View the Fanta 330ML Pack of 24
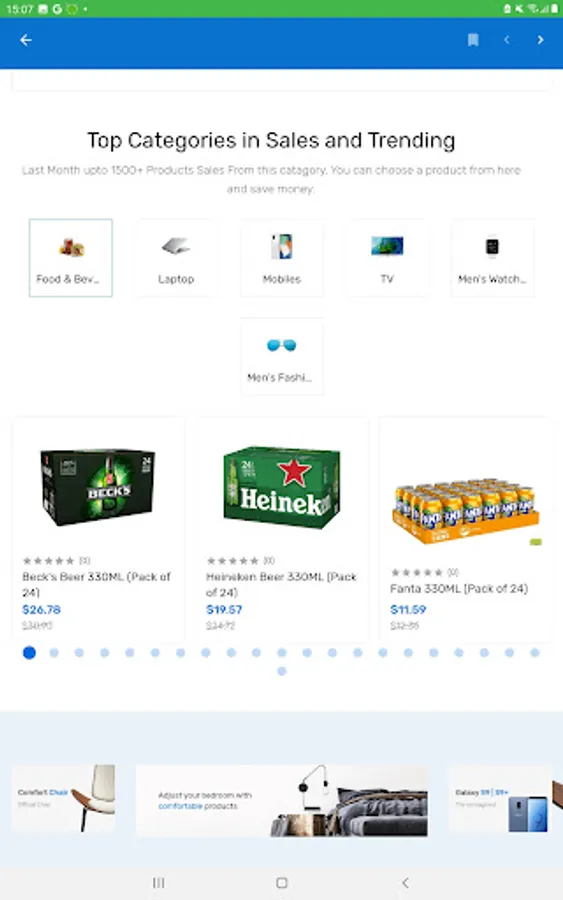Image resolution: width=563 pixels, height=900 pixels. pyautogui.click(x=465, y=530)
